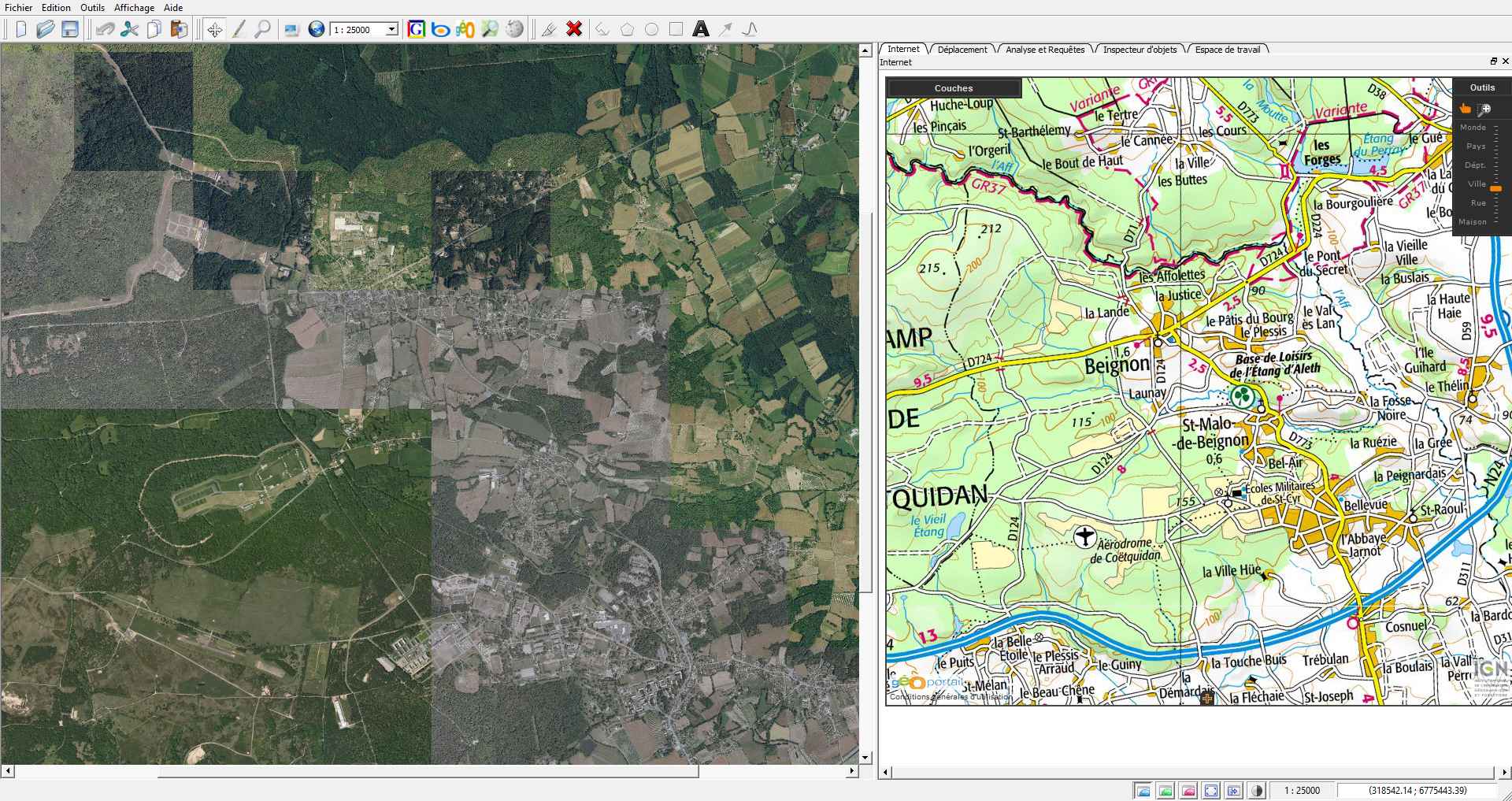Click the Undo arrow icon

105,30
